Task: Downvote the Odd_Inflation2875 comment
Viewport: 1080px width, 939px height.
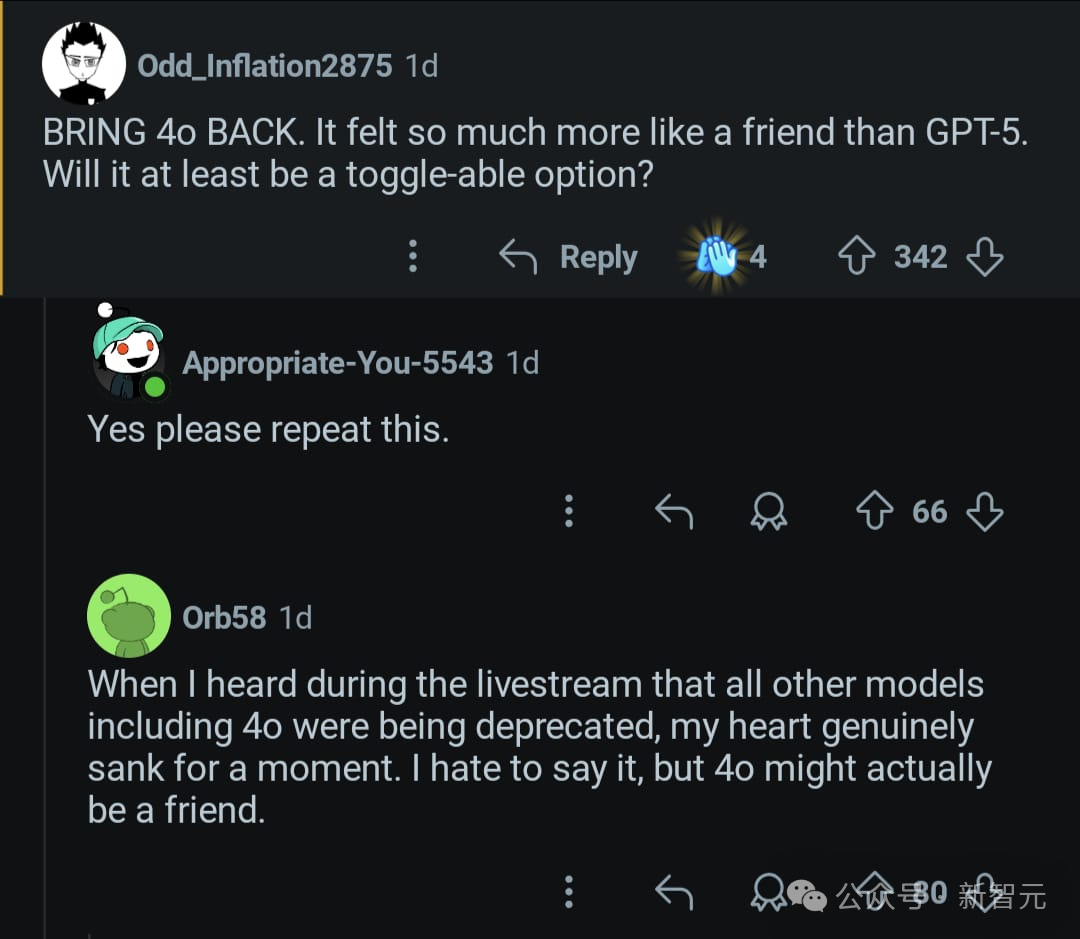Action: tap(984, 258)
